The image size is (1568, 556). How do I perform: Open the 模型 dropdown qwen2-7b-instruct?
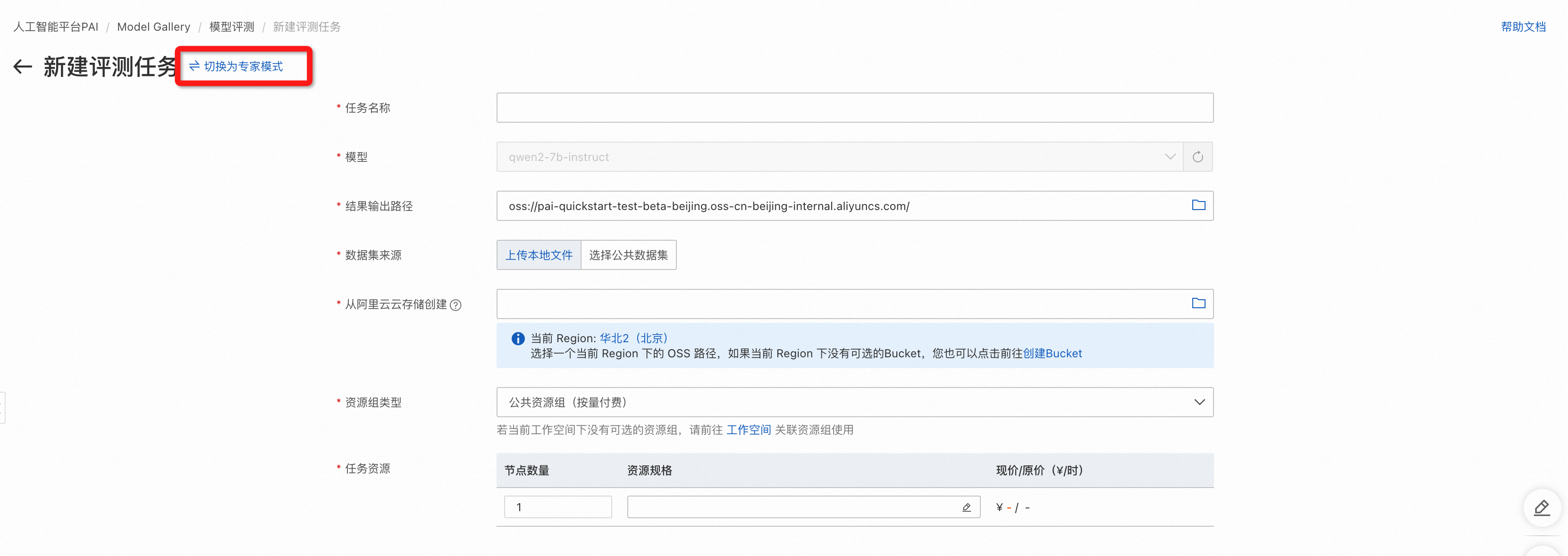click(839, 157)
